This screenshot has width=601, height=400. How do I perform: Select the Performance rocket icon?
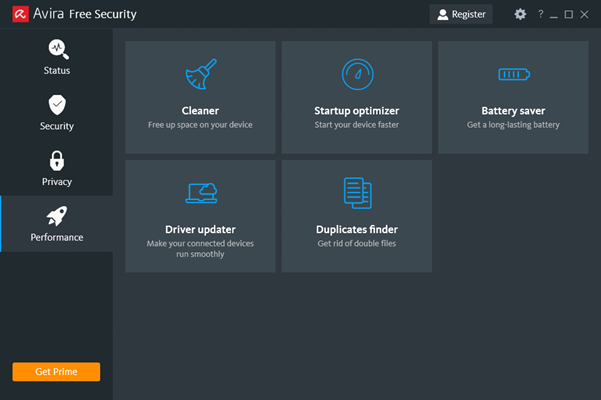57,216
